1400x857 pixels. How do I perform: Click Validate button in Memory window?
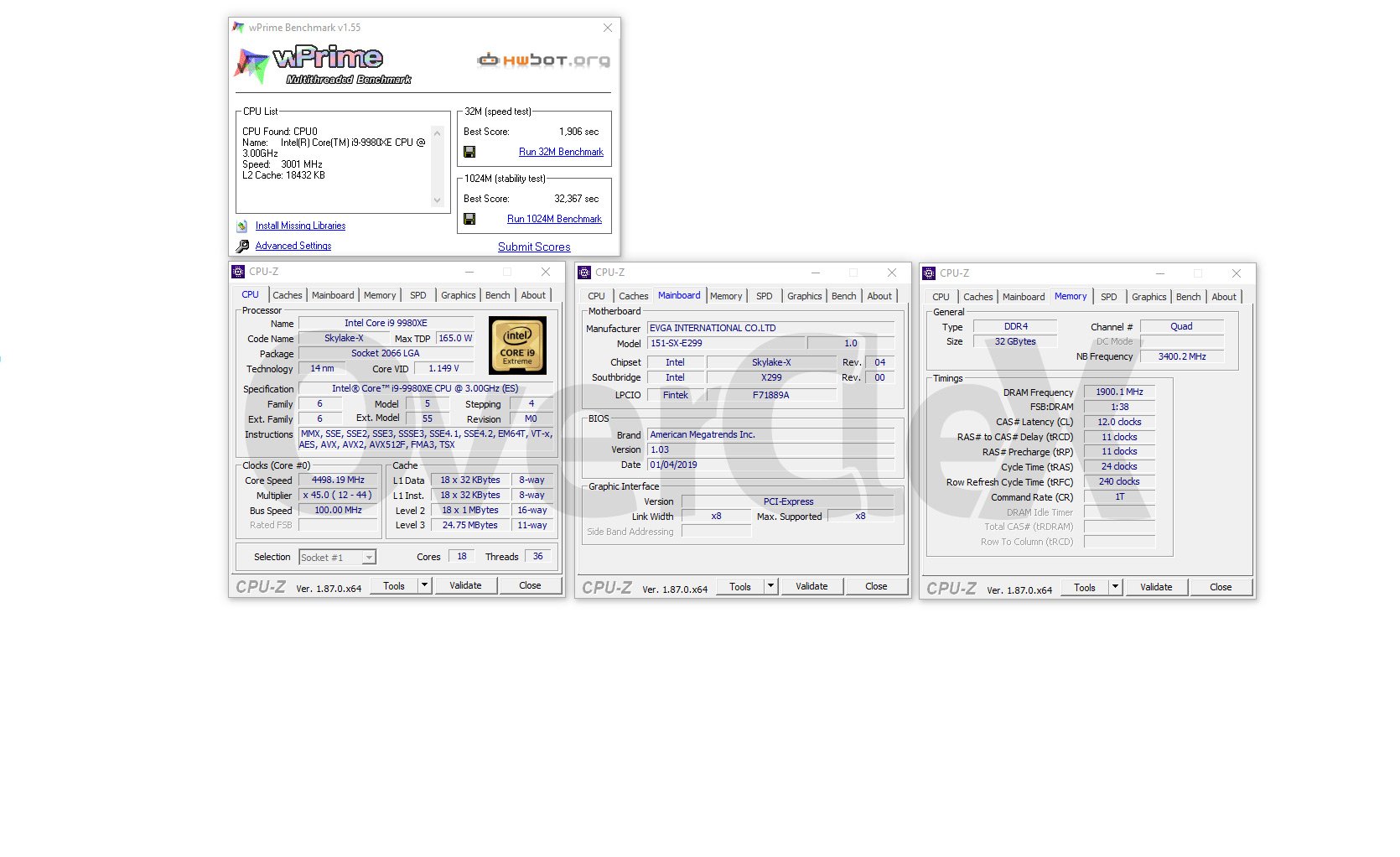[1156, 587]
